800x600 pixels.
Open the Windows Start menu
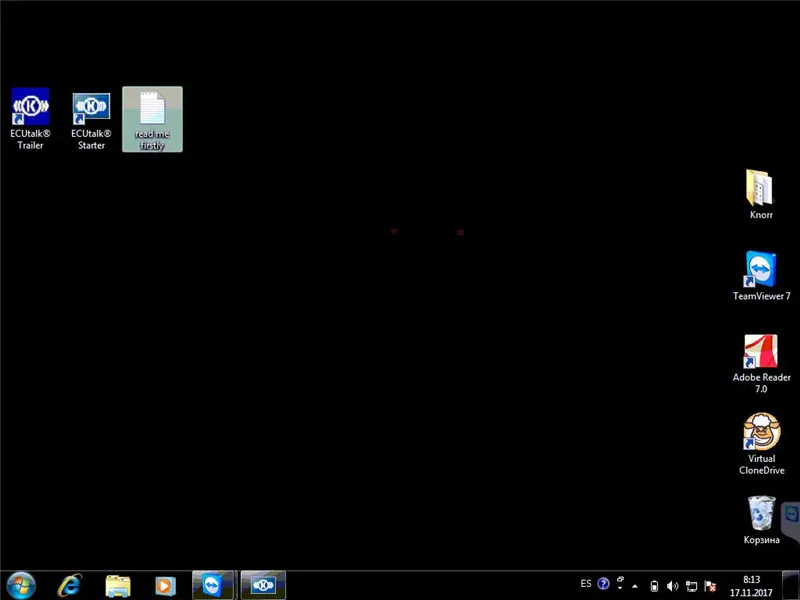[x=21, y=585]
